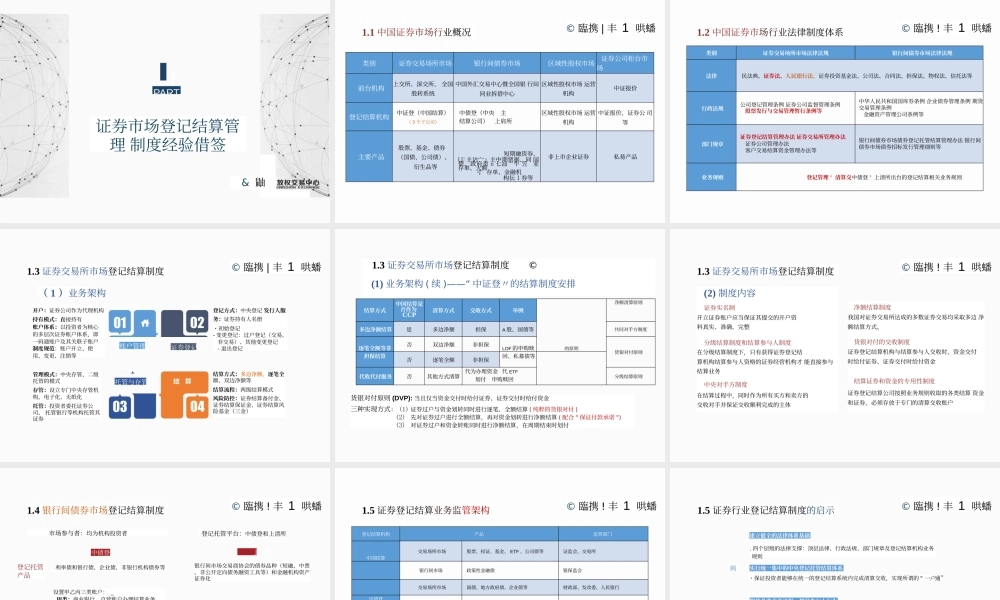Click the '托管与存管' label above box 03
Screen dimensions: 1000x600
[x=130, y=381]
